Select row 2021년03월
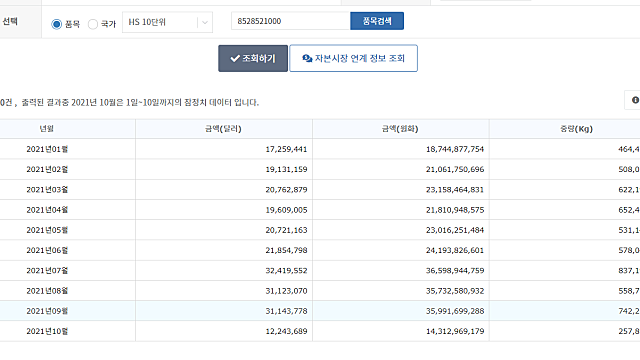The width and height of the screenshot is (640, 360). click(320, 189)
